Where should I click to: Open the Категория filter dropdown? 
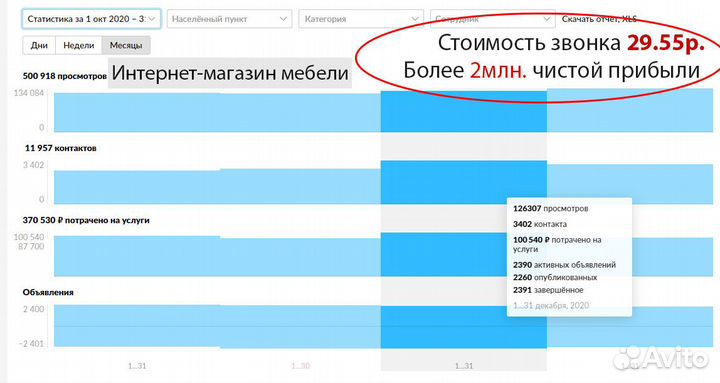click(361, 19)
